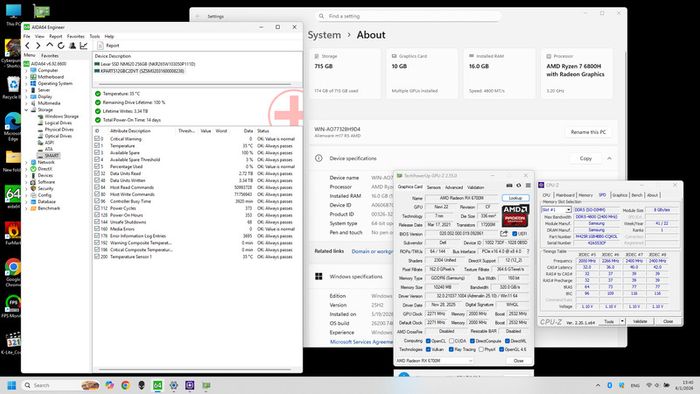Switch to the Sensors tab in GPU-Z
The image size is (700, 394).
(433, 187)
